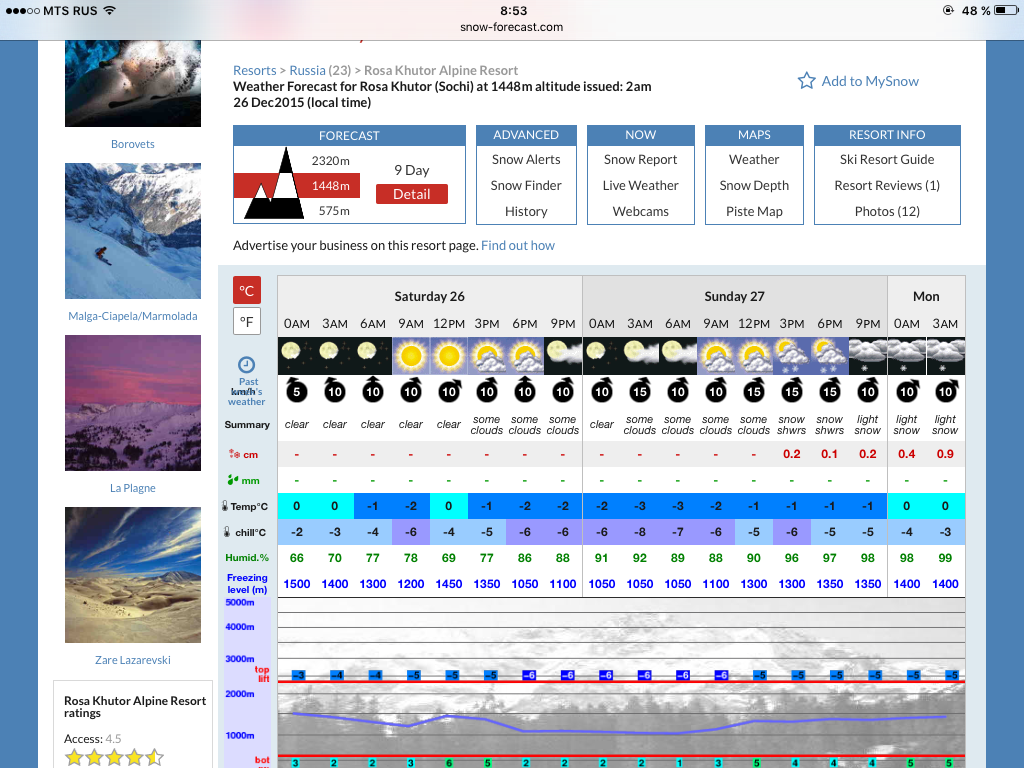Click the sunny icon for Saturday 12PM
1024x768 pixels.
coord(449,356)
